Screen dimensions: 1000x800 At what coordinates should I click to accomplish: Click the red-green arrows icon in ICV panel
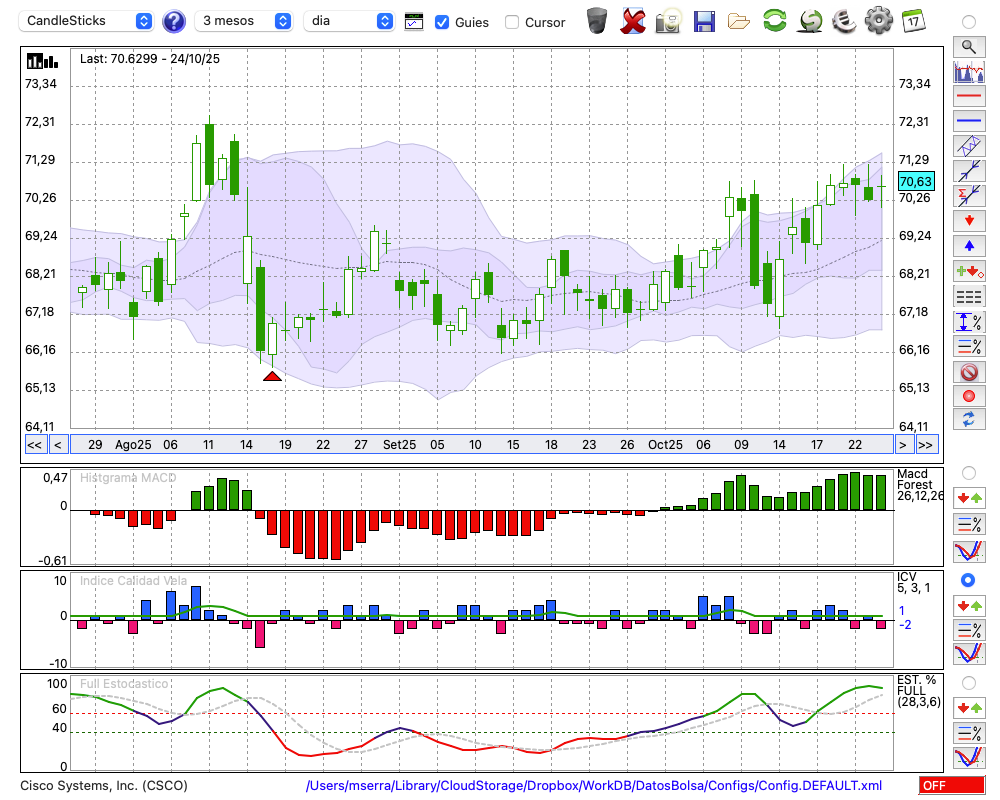point(969,605)
